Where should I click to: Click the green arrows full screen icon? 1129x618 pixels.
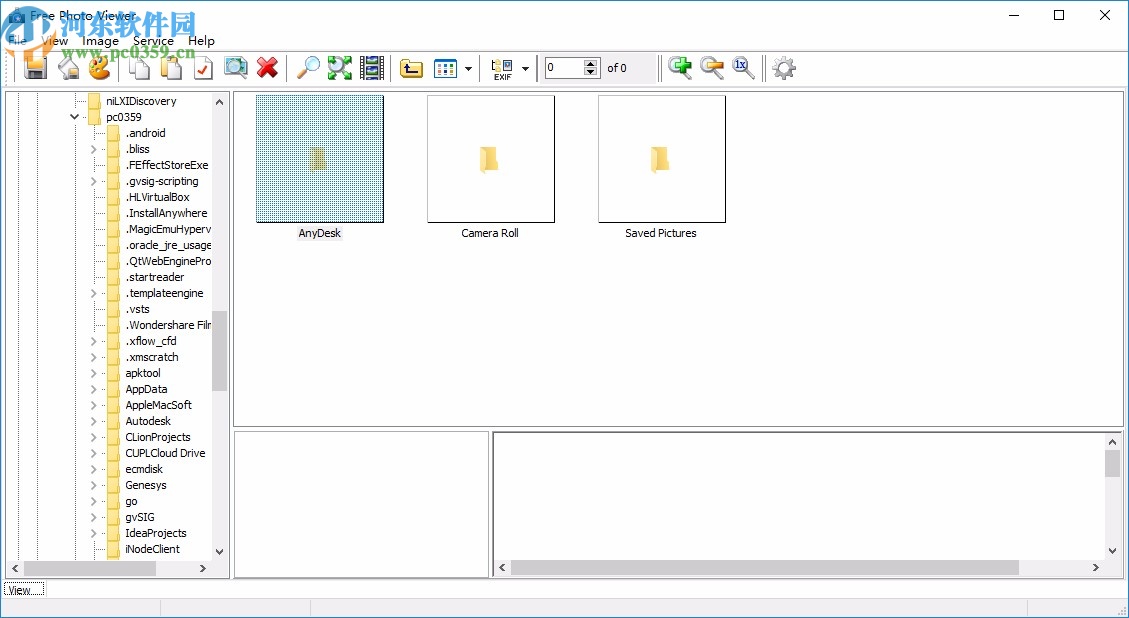(340, 68)
